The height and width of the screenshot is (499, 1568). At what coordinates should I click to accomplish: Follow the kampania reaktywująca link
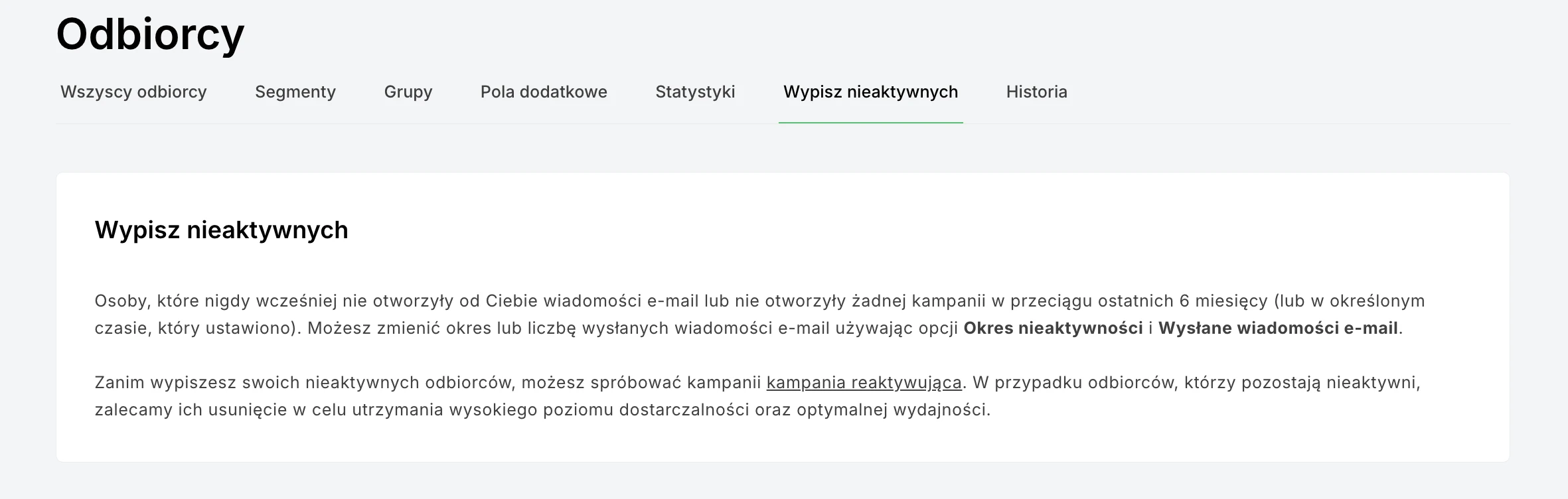tap(864, 383)
